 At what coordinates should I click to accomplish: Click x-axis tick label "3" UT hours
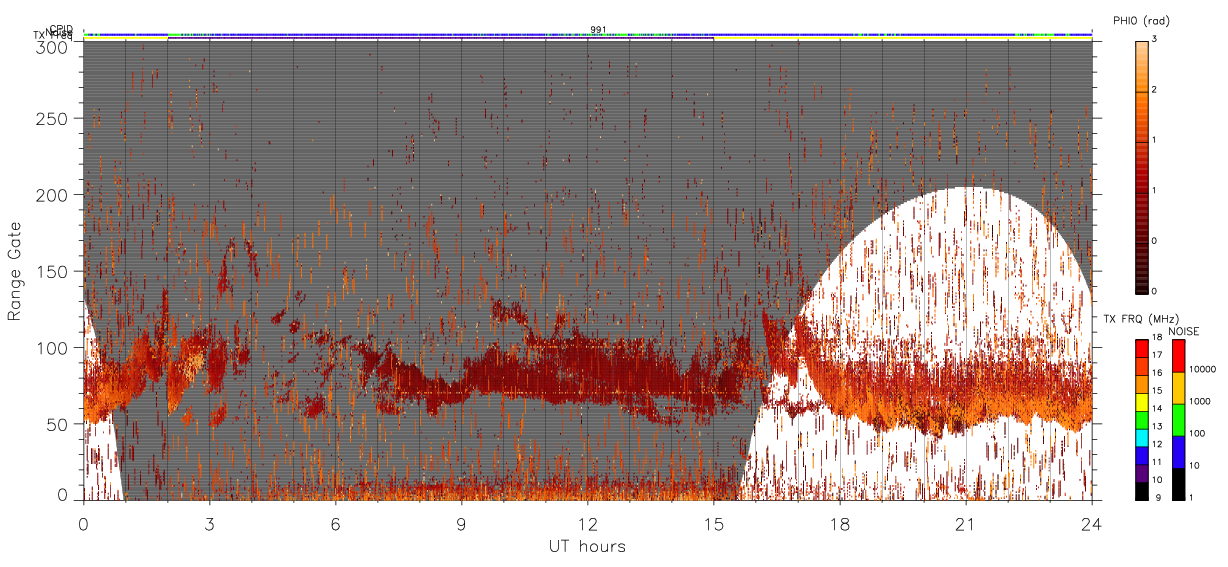coord(210,523)
